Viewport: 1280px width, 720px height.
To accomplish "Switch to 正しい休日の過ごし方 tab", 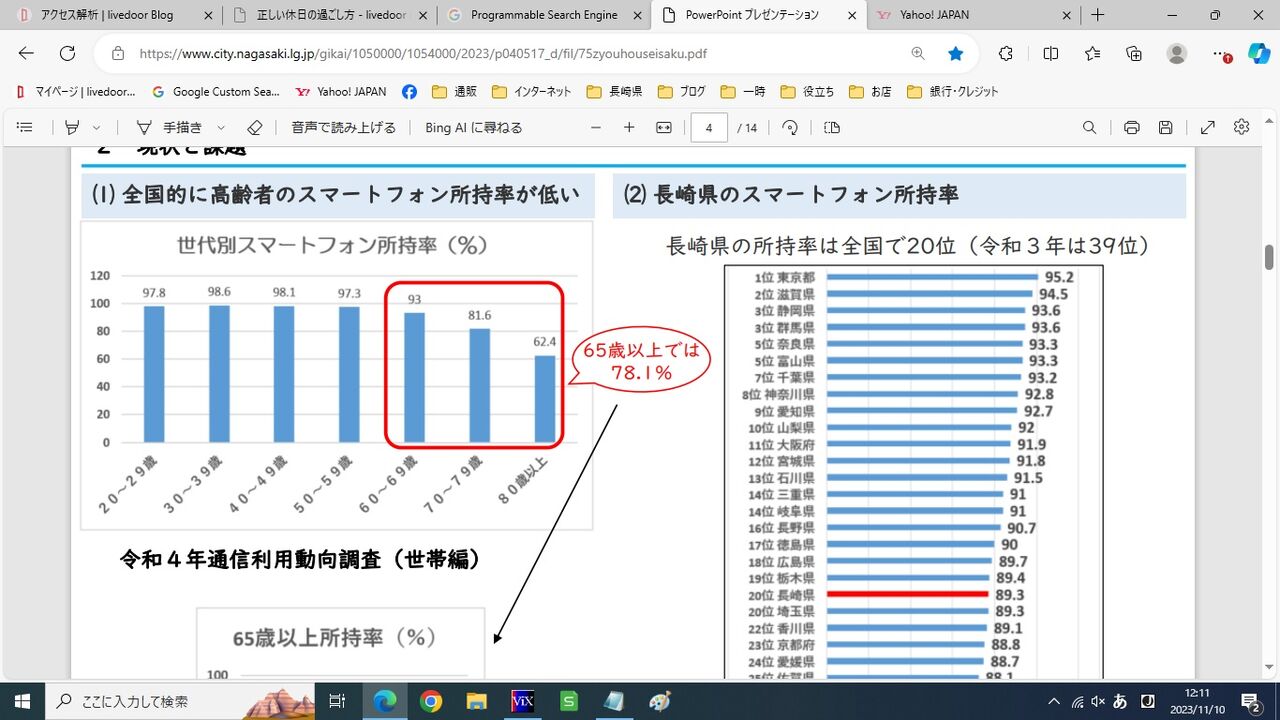I will pyautogui.click(x=329, y=15).
